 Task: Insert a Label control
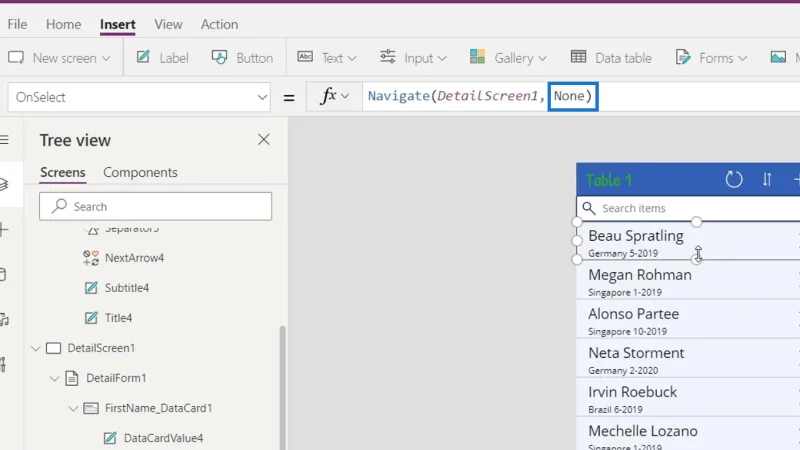pyautogui.click(x=162, y=58)
